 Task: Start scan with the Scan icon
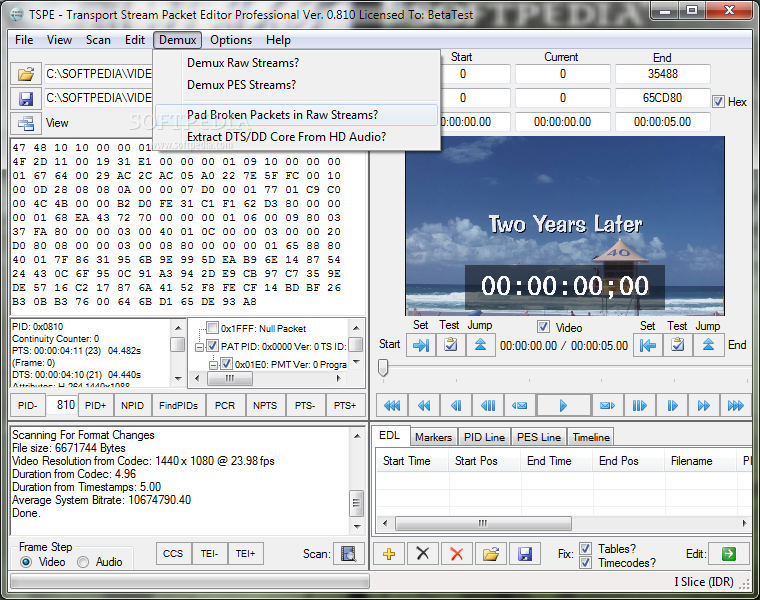pyautogui.click(x=348, y=553)
